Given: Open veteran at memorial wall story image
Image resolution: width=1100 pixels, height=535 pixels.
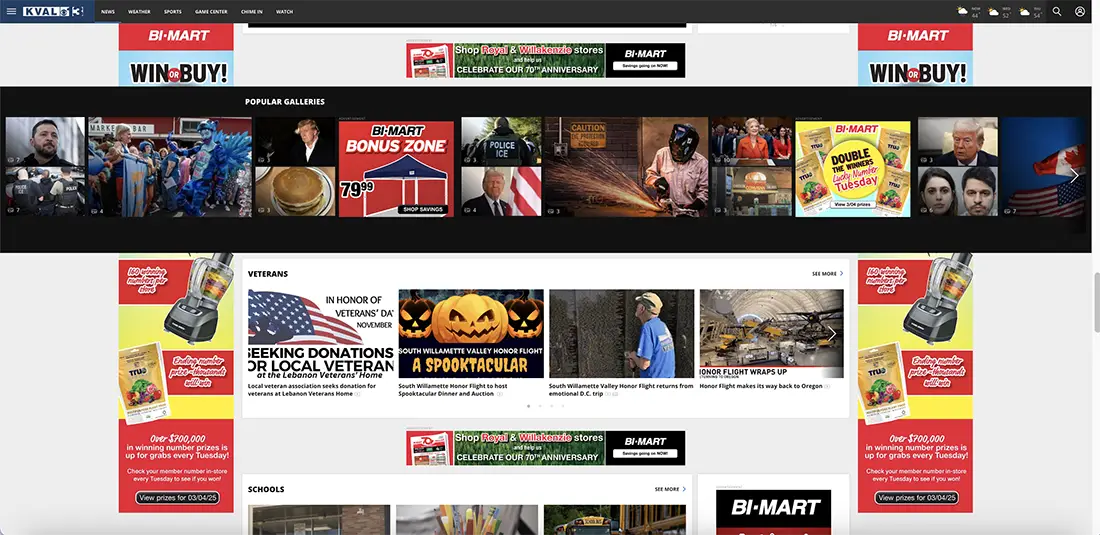Looking at the screenshot, I should click(622, 334).
